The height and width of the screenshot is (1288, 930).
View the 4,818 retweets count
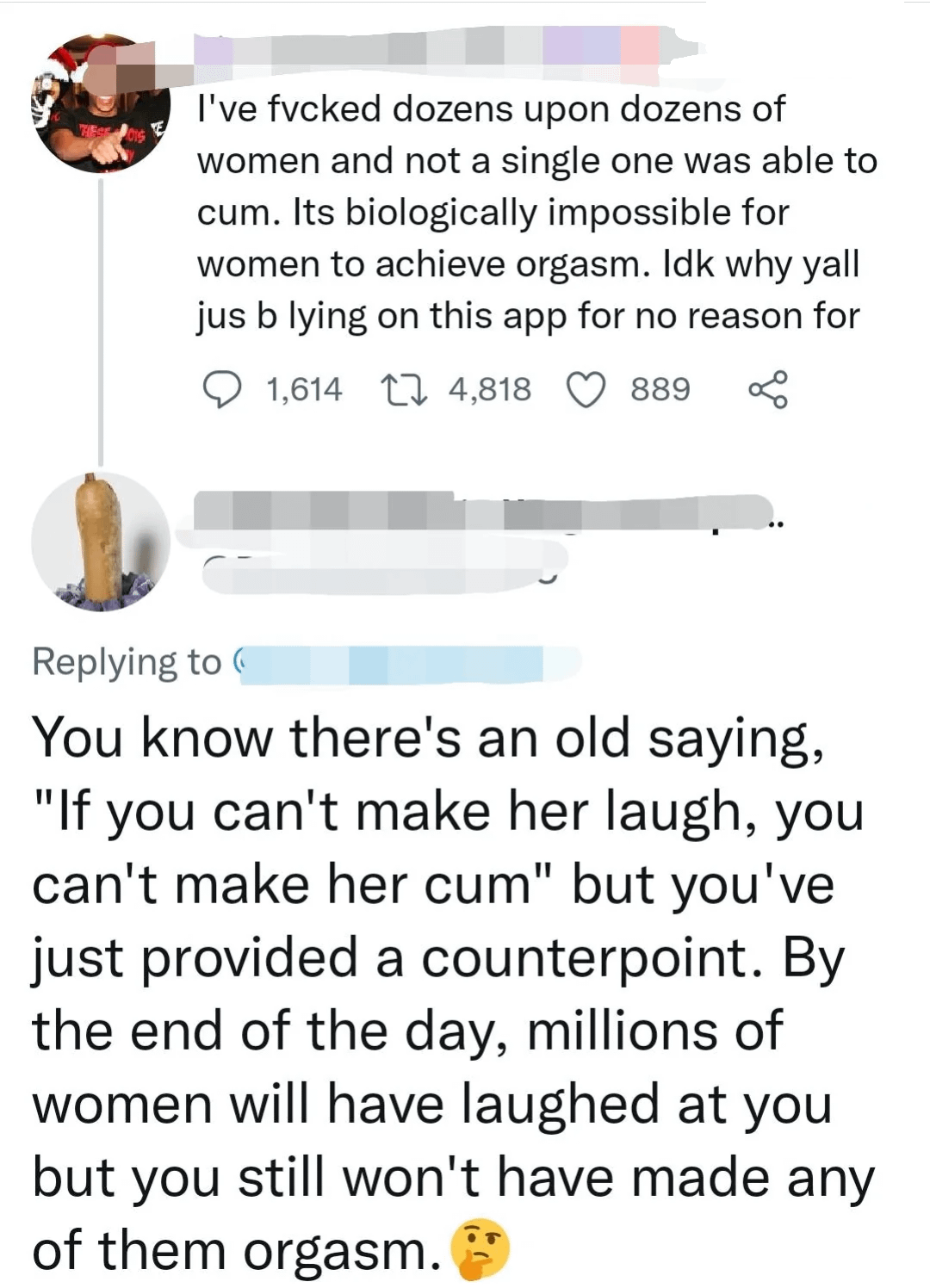[489, 389]
